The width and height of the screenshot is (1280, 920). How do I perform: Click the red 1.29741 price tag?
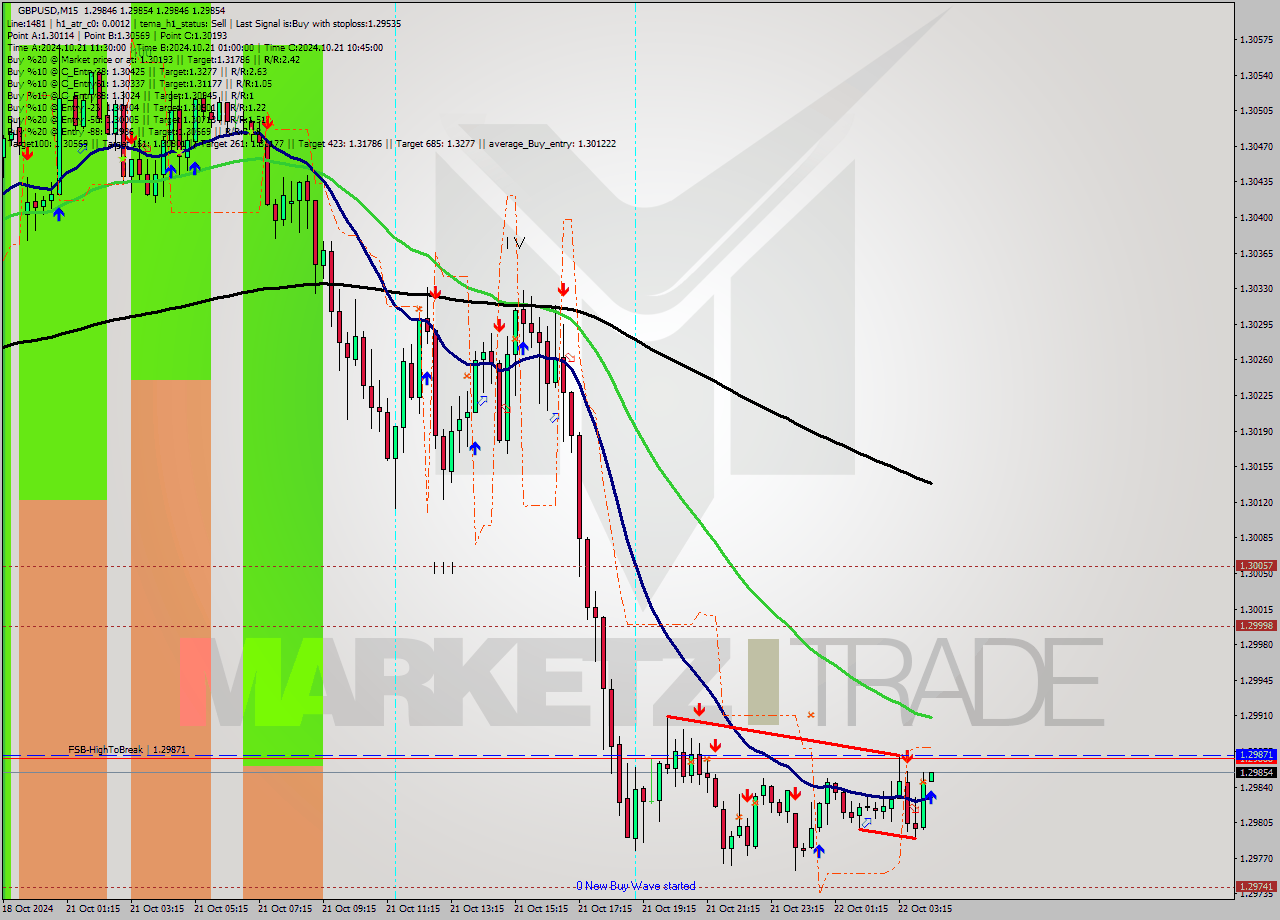(1255, 886)
